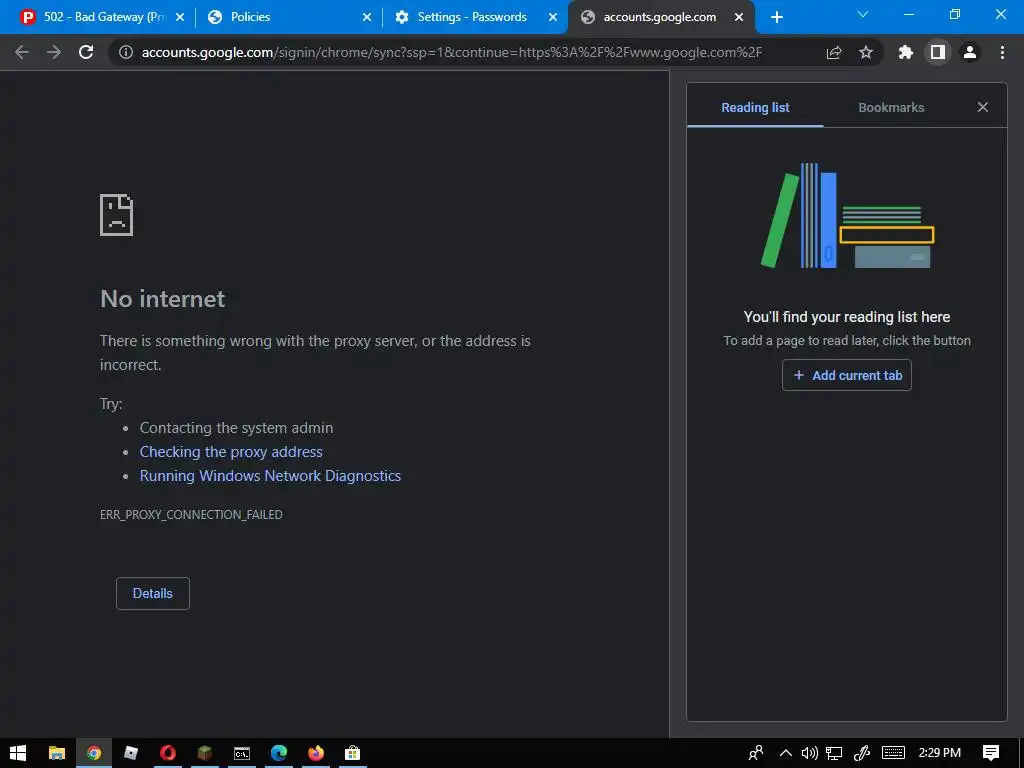Open the volume speaker tray icon
The width and height of the screenshot is (1024, 768).
tap(810, 753)
